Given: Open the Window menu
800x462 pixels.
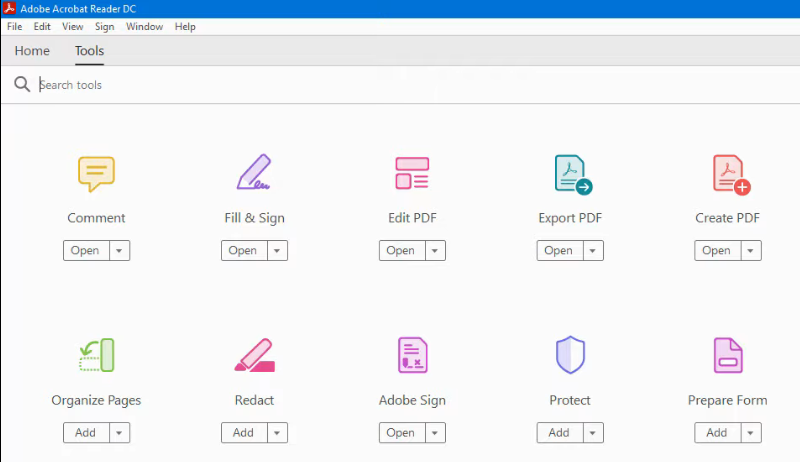Looking at the screenshot, I should (x=144, y=27).
